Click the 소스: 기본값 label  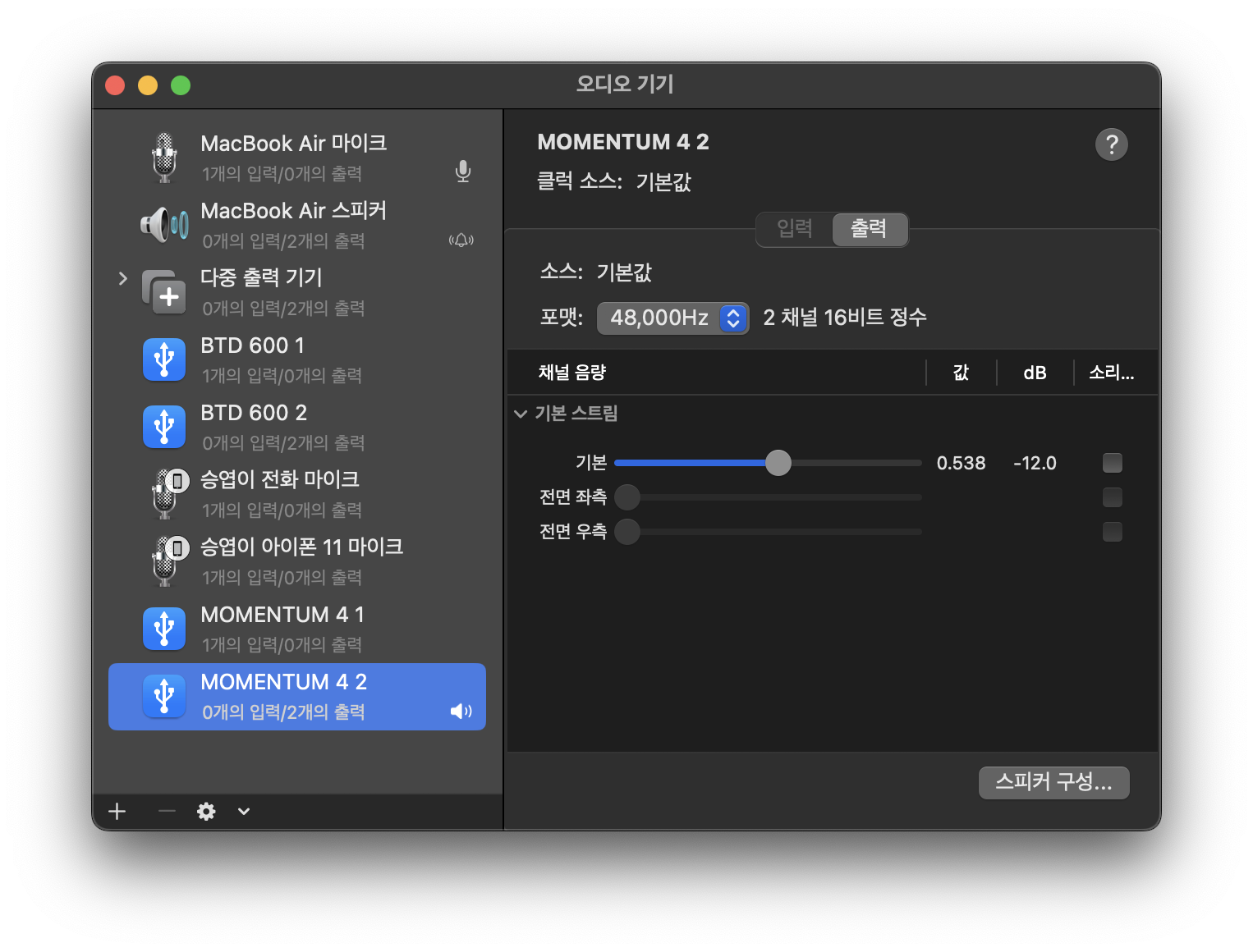coord(596,272)
